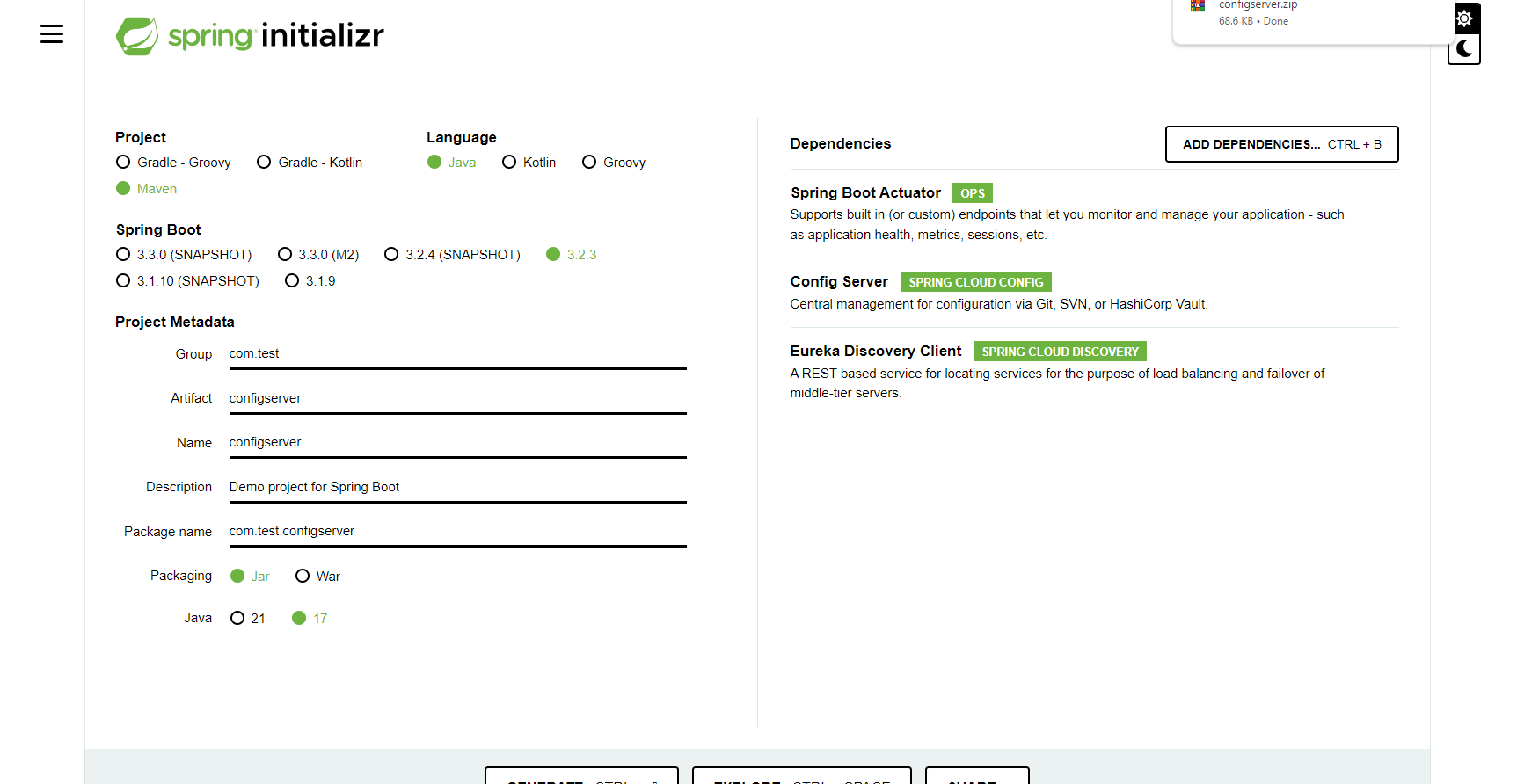Switch to light theme sun icon
This screenshot has width=1539, height=784.
(x=1464, y=18)
